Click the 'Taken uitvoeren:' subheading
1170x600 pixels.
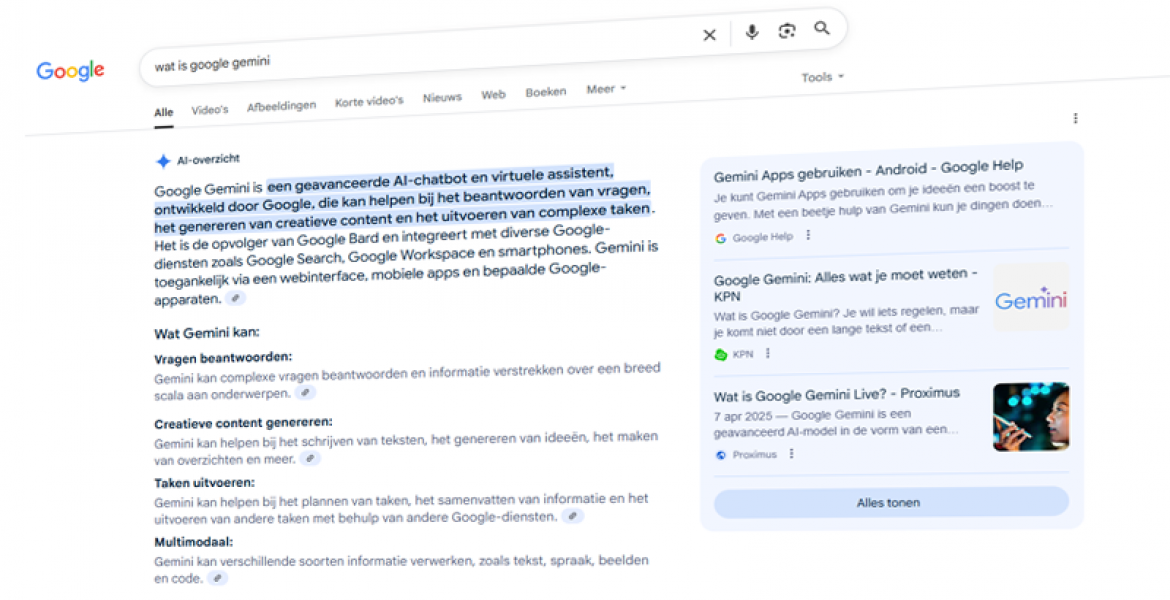pos(204,483)
